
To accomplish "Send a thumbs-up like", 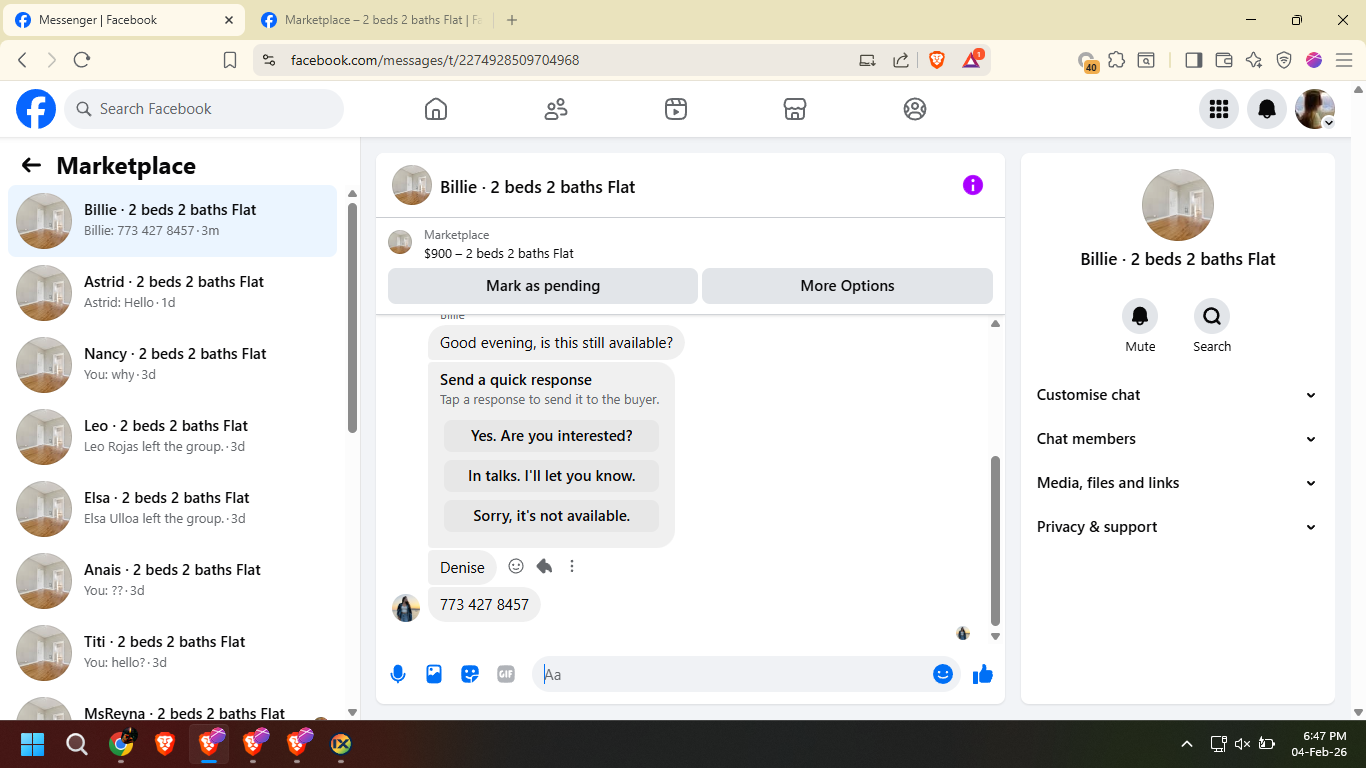I will [x=983, y=674].
